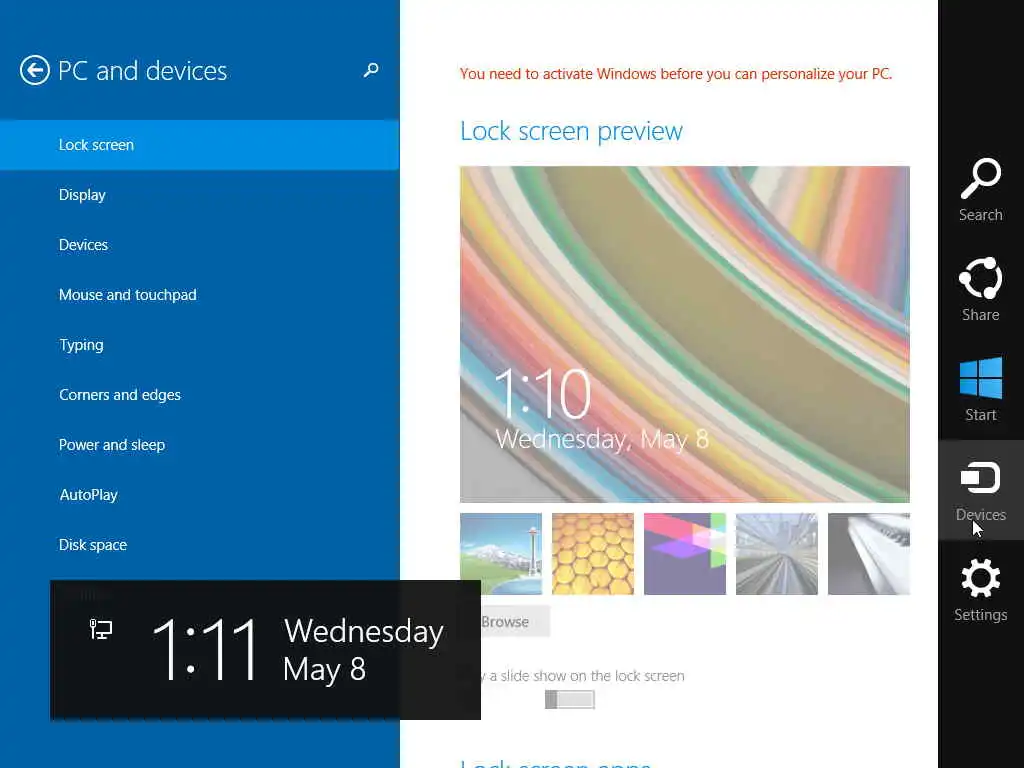Open the Display settings page

(199, 195)
